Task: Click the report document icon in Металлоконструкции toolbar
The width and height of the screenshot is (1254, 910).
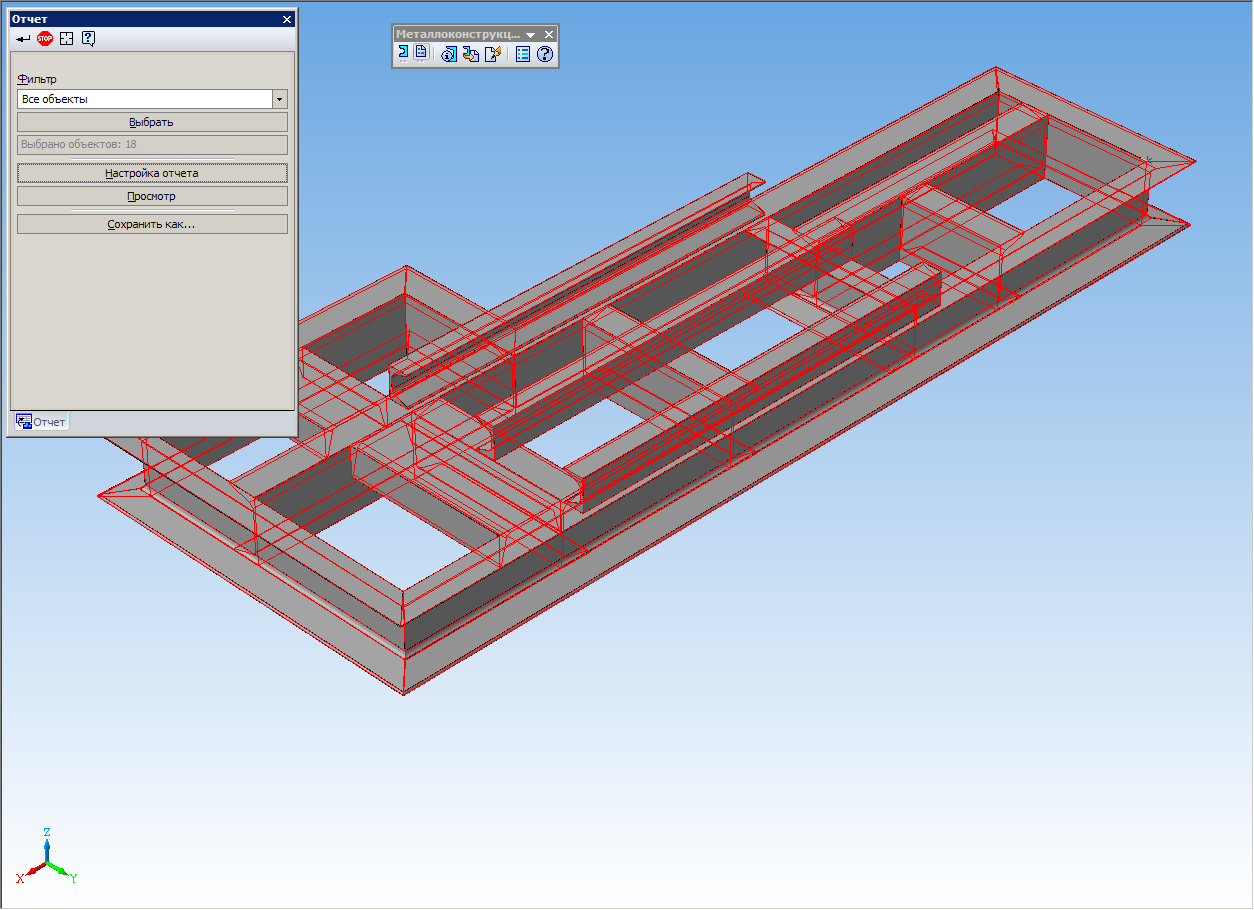Action: tap(421, 54)
